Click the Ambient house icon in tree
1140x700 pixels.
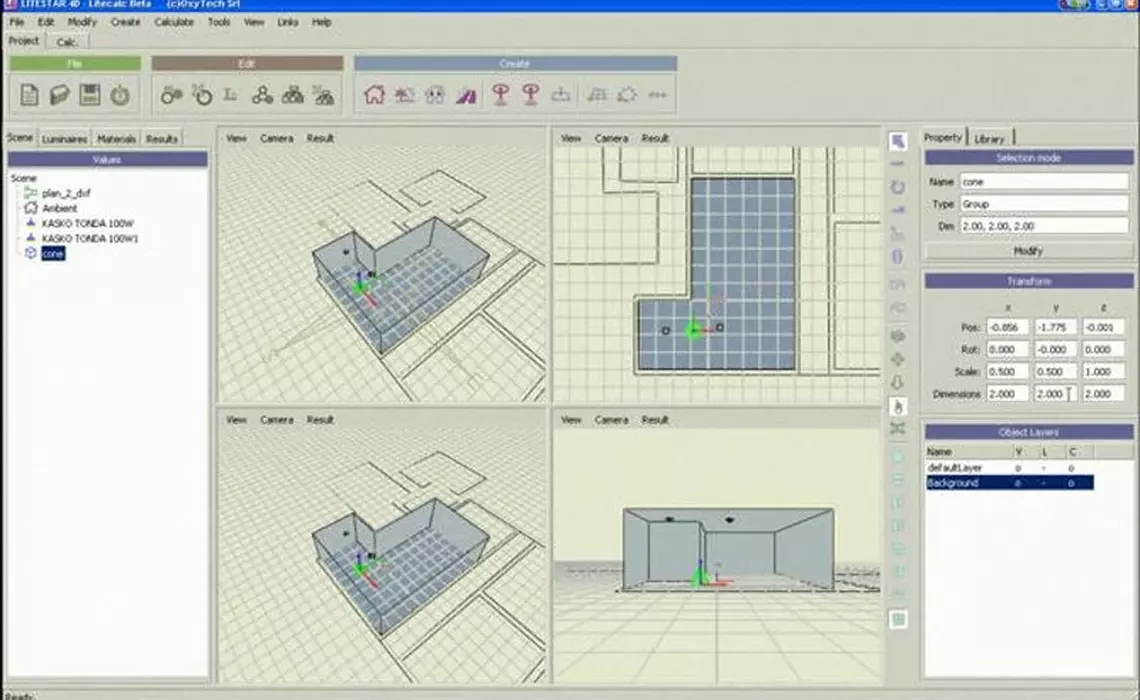(x=31, y=208)
